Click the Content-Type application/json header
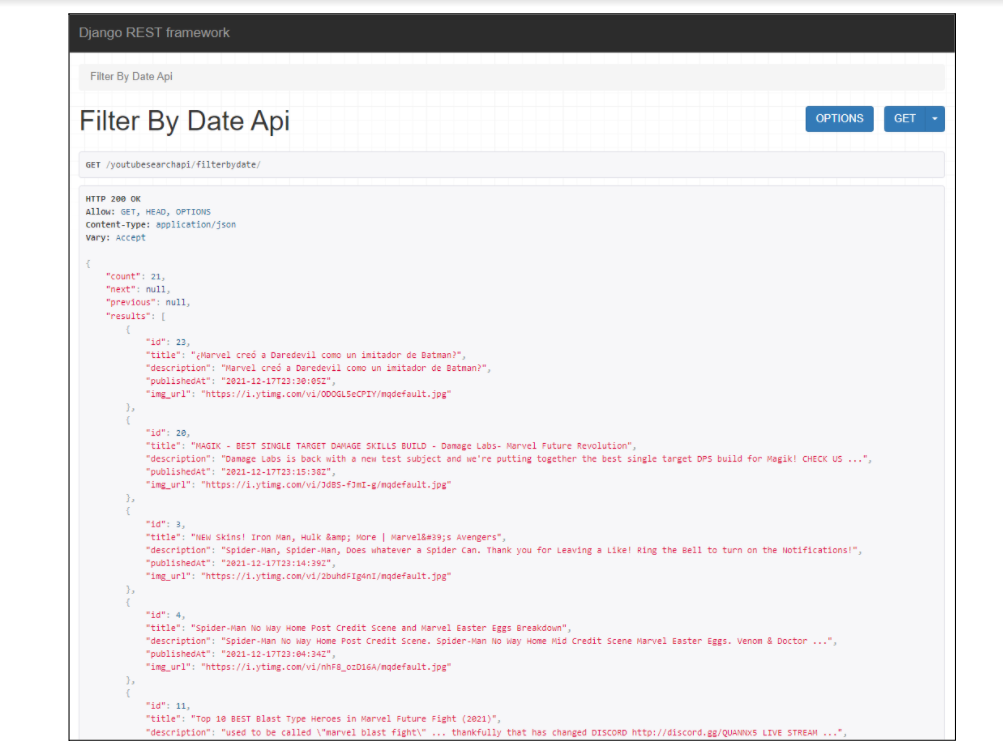This screenshot has height=748, width=1003. pyautogui.click(x=161, y=225)
